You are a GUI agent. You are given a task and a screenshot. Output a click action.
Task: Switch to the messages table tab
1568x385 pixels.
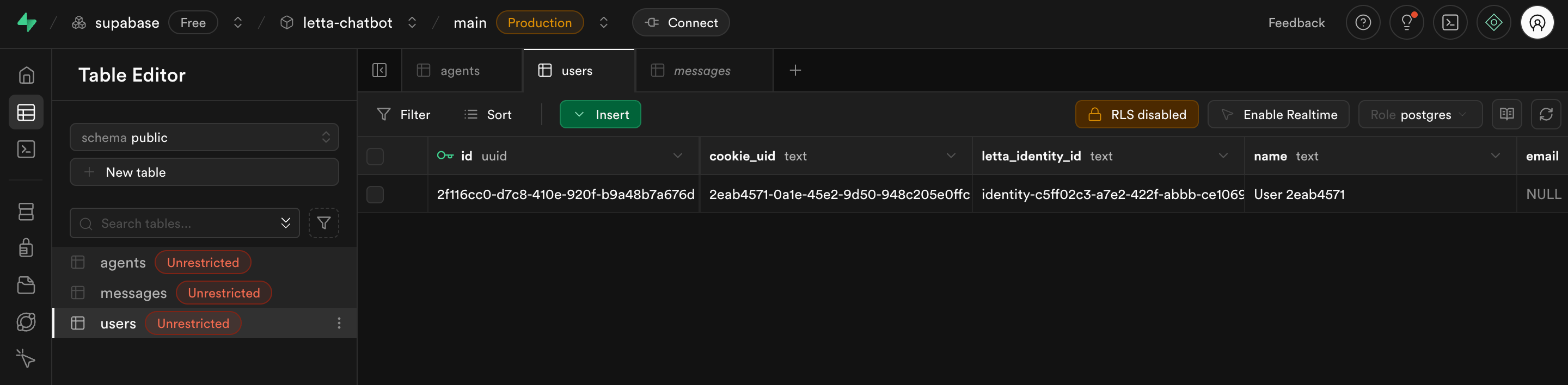[701, 70]
